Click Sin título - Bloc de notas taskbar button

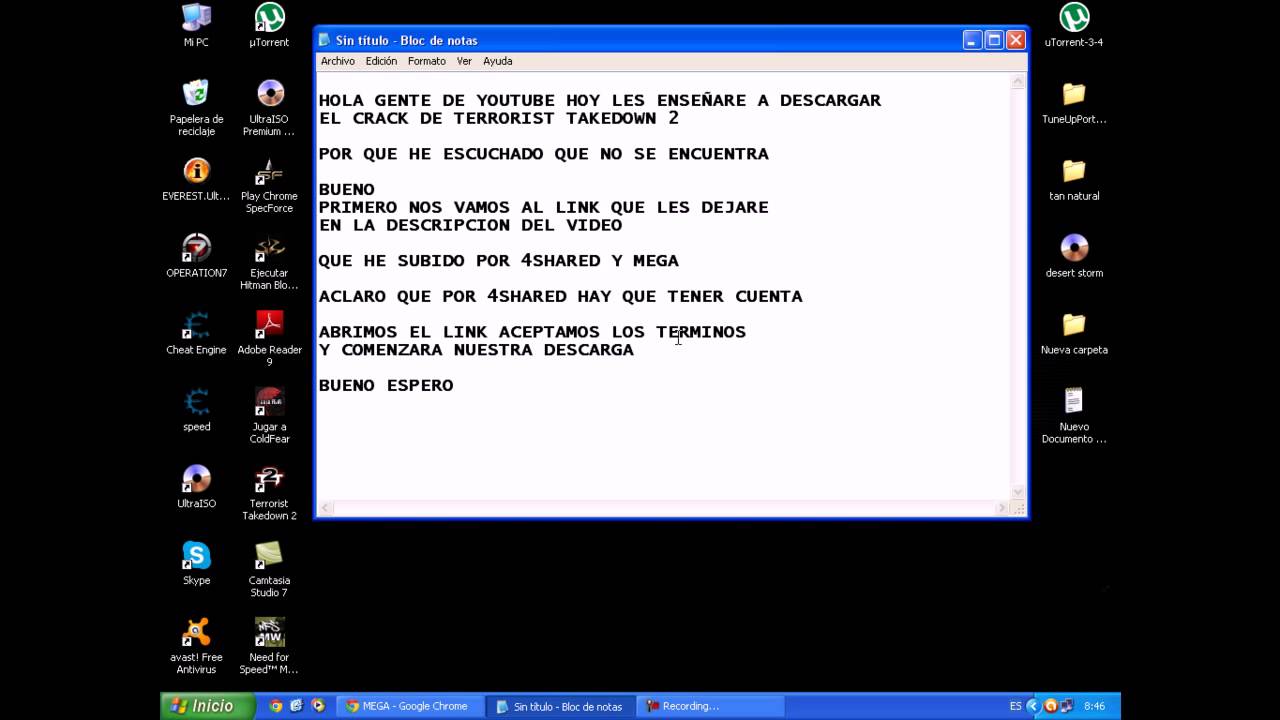(561, 706)
